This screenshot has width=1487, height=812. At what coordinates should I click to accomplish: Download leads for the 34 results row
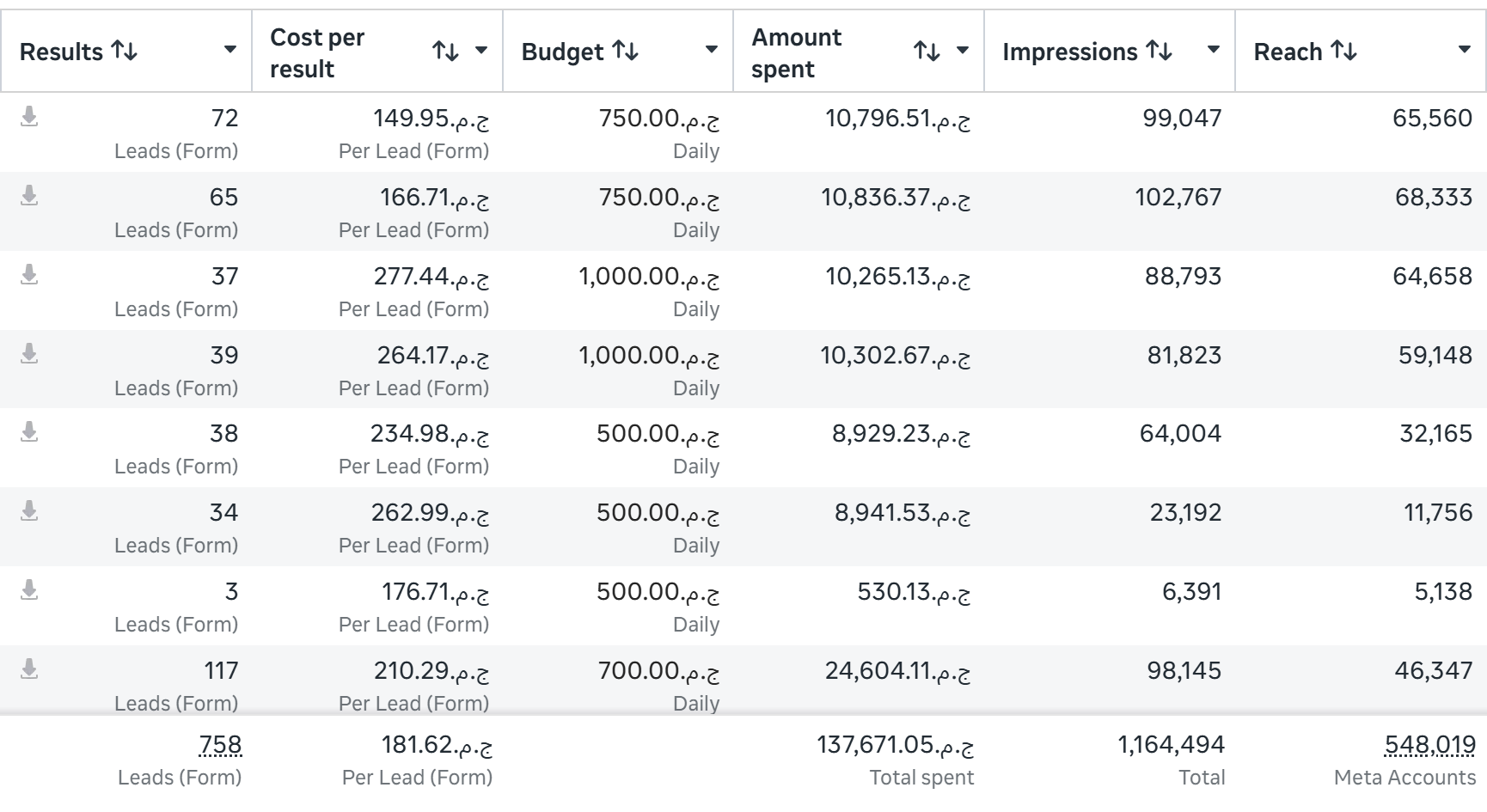[x=29, y=510]
